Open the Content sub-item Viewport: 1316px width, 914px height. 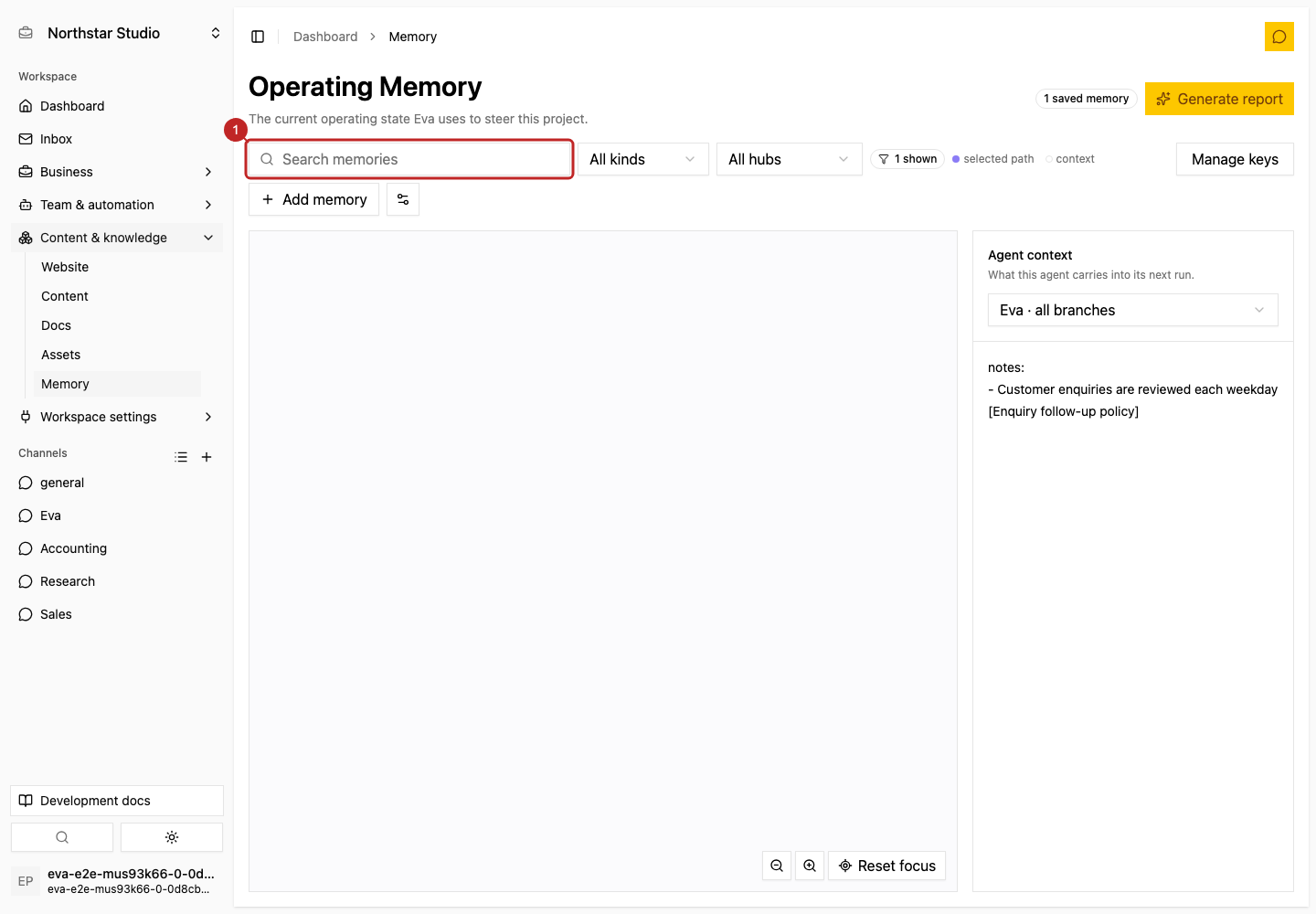(x=117, y=296)
